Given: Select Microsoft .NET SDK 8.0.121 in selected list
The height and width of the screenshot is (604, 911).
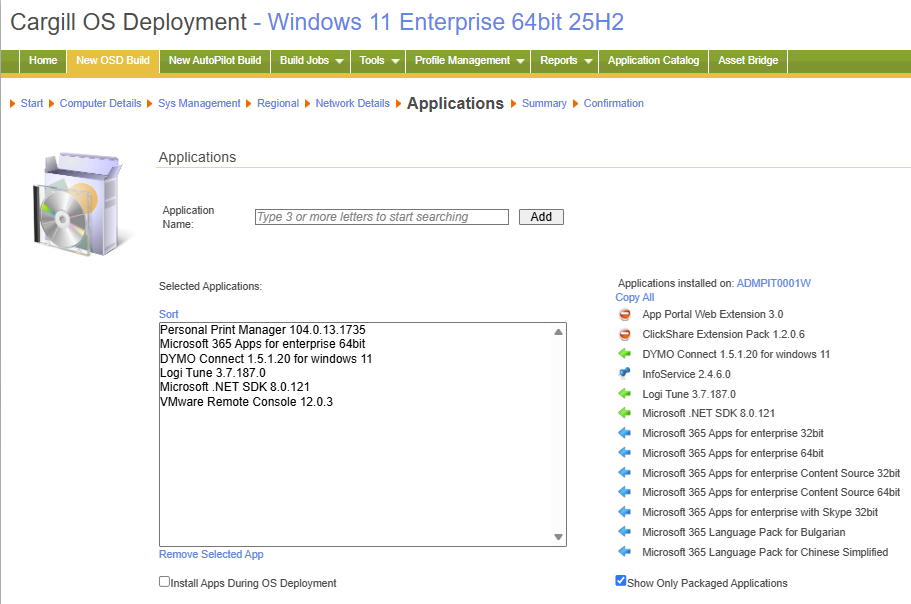Looking at the screenshot, I should click(x=235, y=387).
